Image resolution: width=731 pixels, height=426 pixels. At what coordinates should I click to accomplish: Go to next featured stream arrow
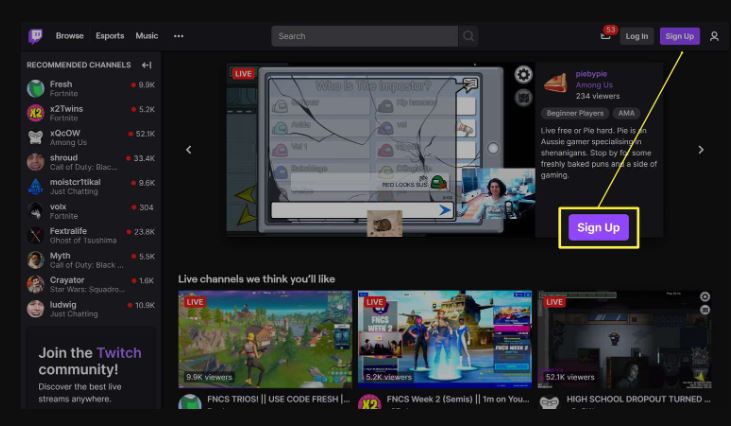coord(701,150)
